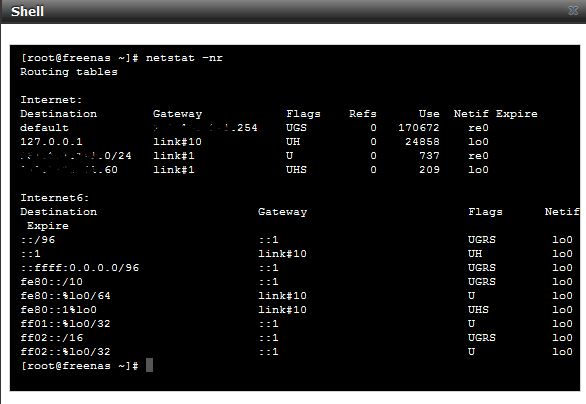This screenshot has width=586, height=404.
Task: Click the 'ff02::/16' destination entry
Action: [x=52, y=338]
